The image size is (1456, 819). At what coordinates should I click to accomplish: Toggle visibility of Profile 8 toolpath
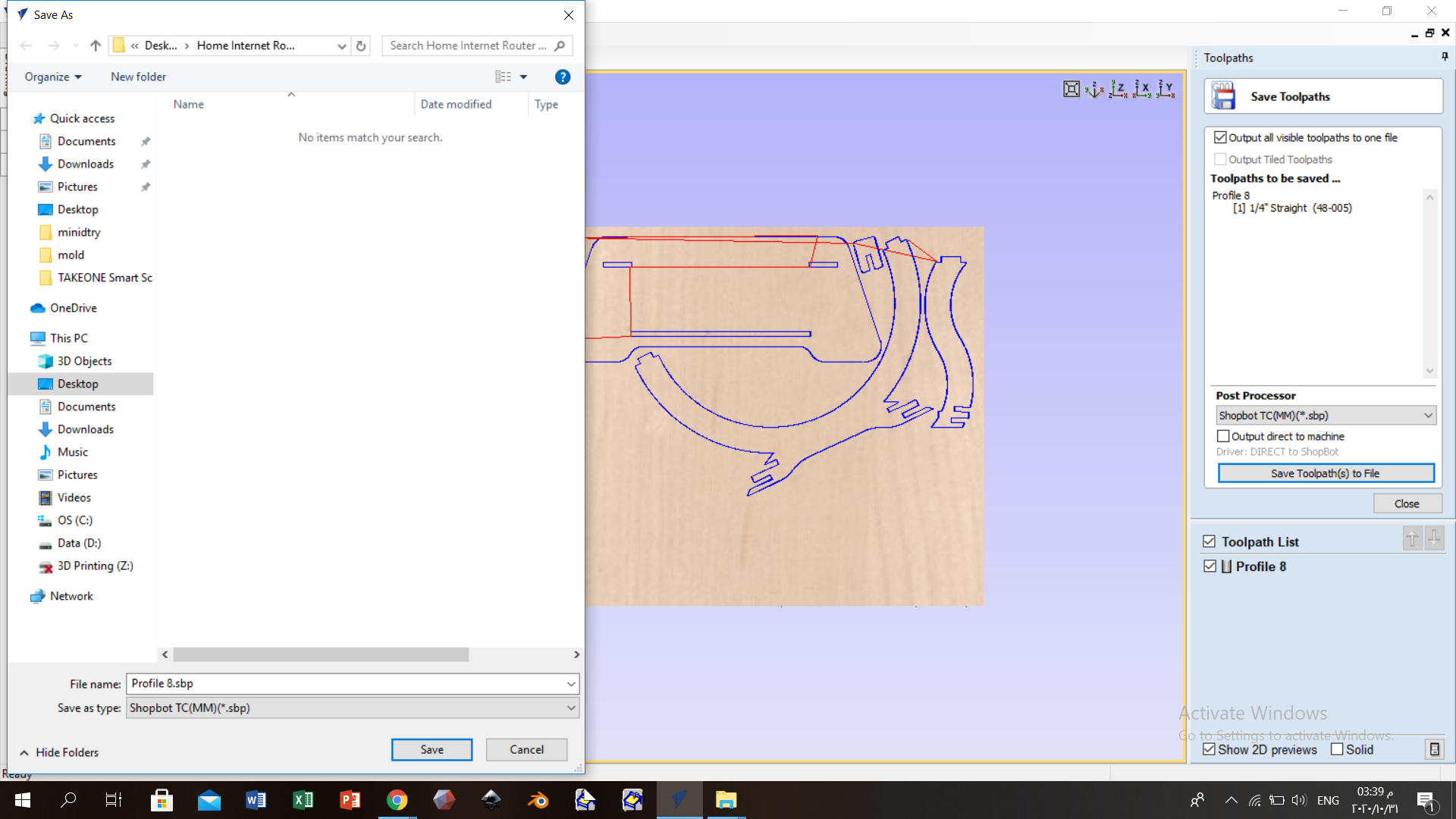point(1210,566)
